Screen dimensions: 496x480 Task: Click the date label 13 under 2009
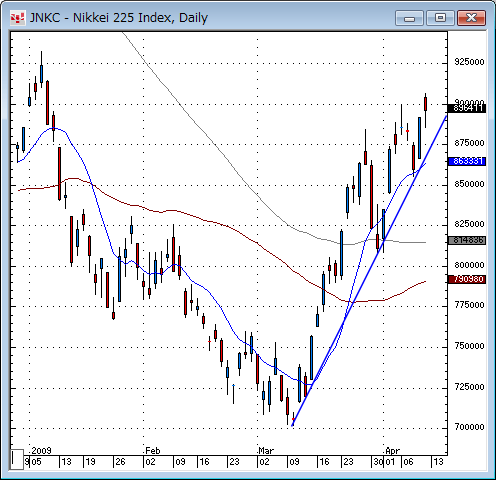pyautogui.click(x=66, y=462)
